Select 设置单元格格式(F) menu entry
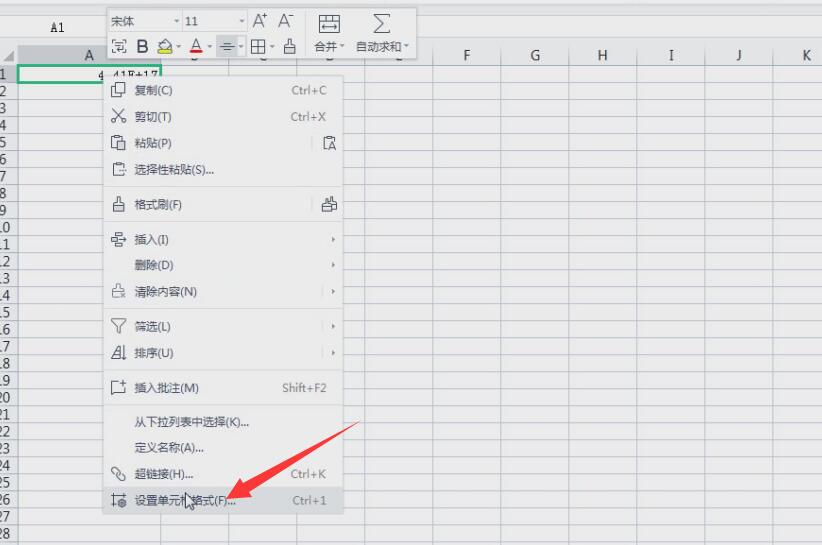This screenshot has width=822, height=545. pyautogui.click(x=185, y=500)
